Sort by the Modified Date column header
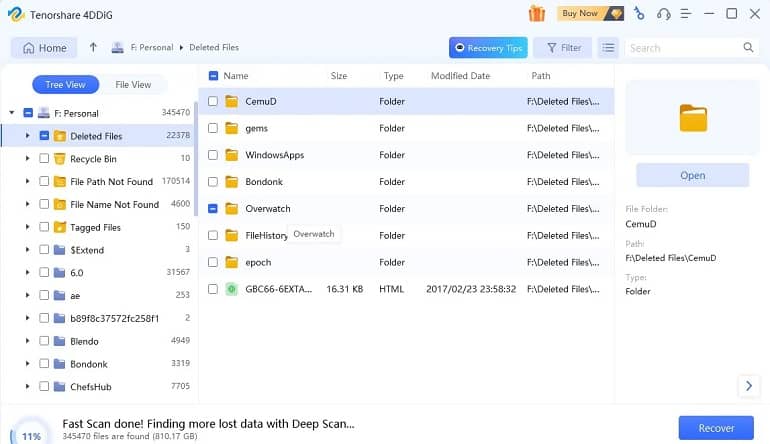The height and width of the screenshot is (444, 770). point(460,76)
